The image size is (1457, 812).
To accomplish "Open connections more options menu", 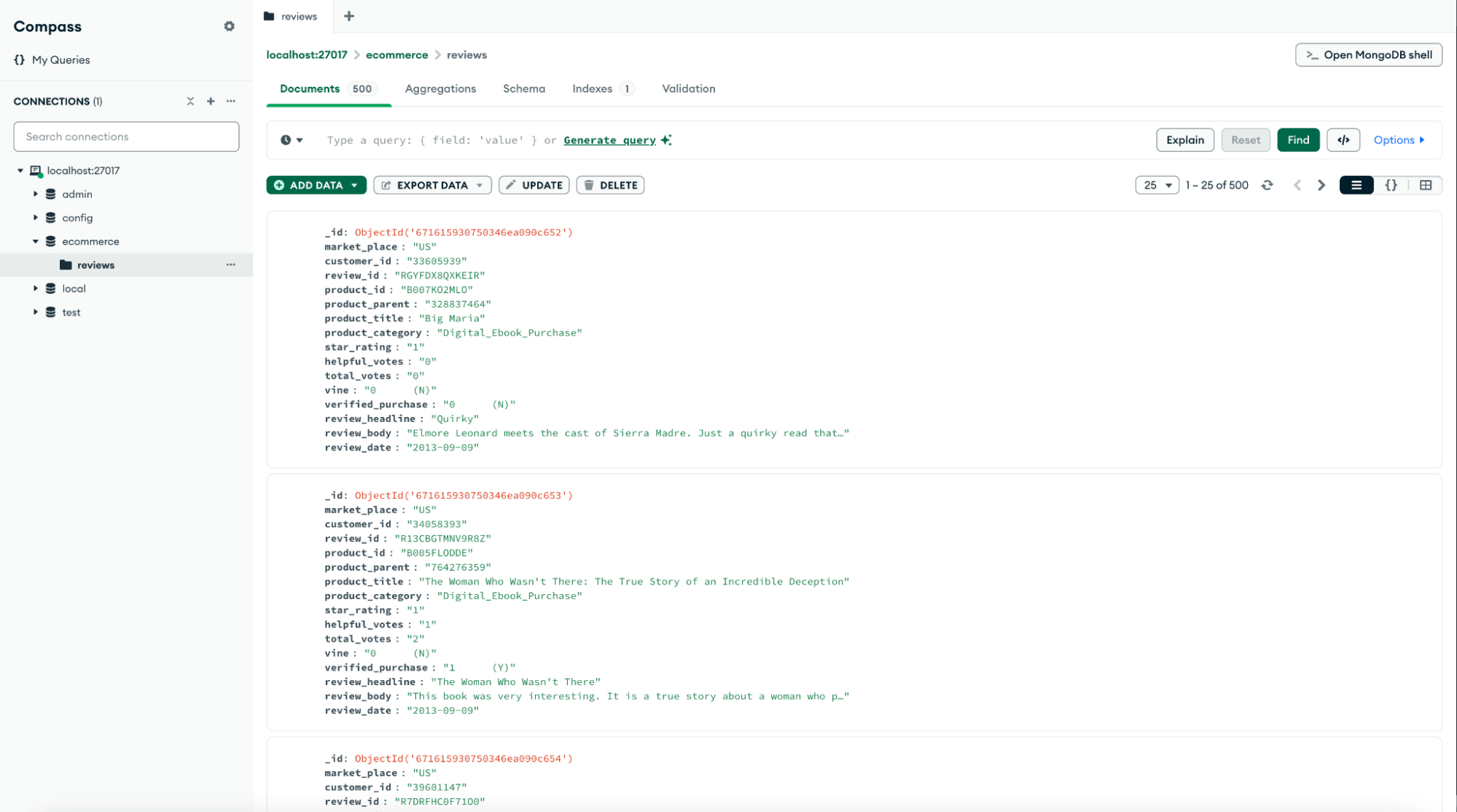I will (231, 101).
